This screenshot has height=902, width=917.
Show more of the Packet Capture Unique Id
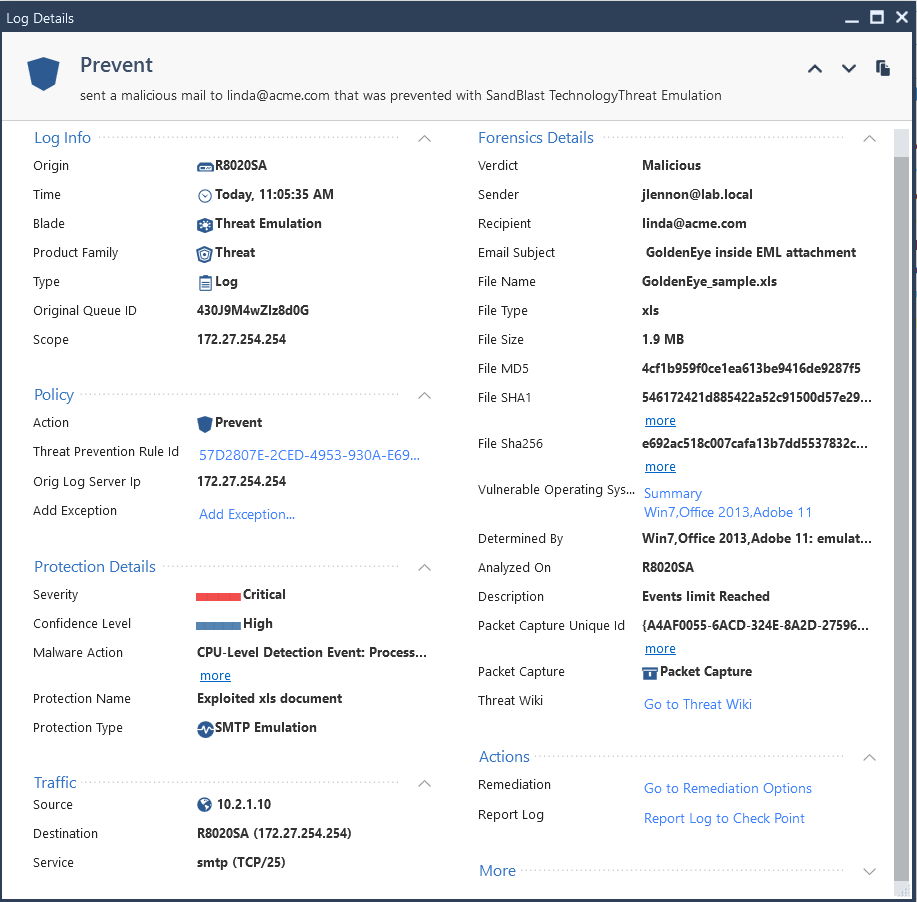tap(660, 649)
